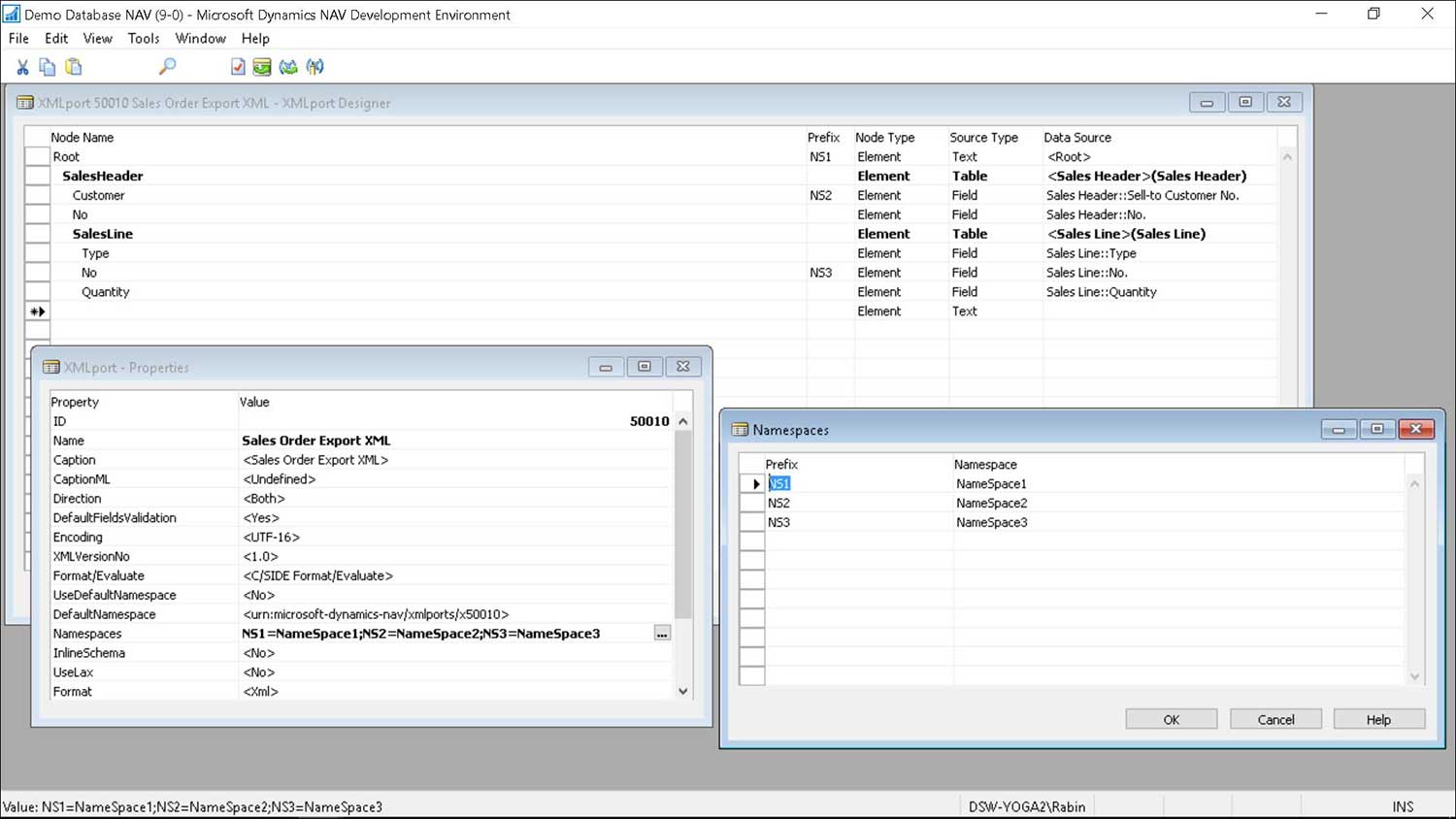Click the C/AL Symbol Menu toolbar icon

coord(314,66)
